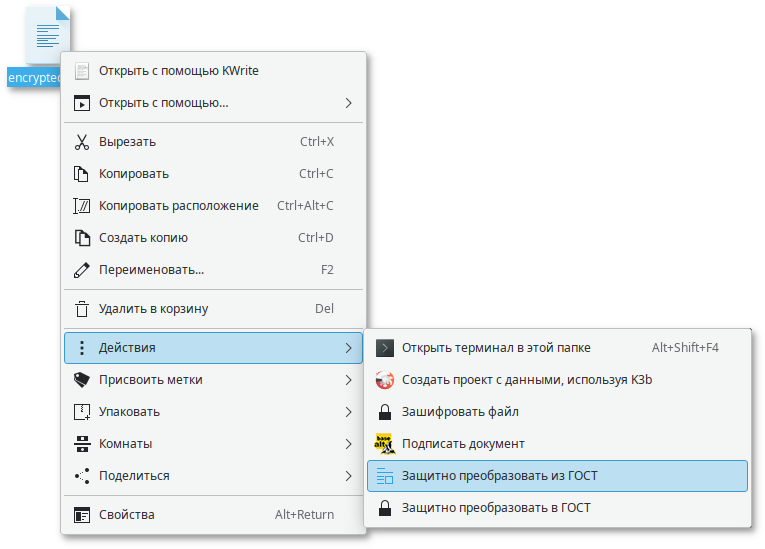The height and width of the screenshot is (549, 765).
Task: Choose Создать копию from the menu
Action: coord(143,238)
